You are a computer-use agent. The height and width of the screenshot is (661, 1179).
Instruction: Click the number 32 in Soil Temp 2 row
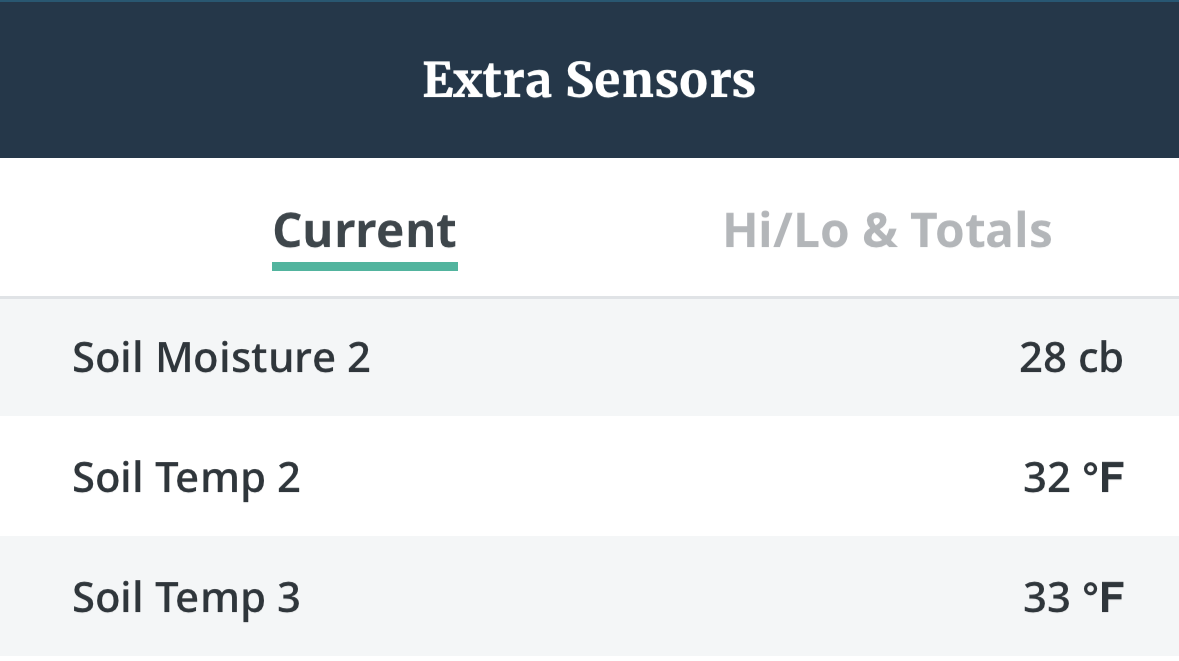[1047, 478]
